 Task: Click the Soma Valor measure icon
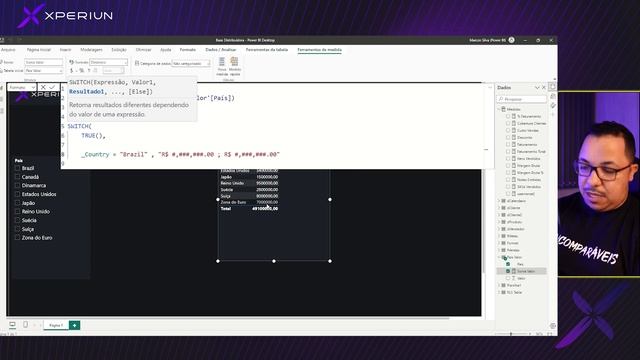pyautogui.click(x=514, y=271)
